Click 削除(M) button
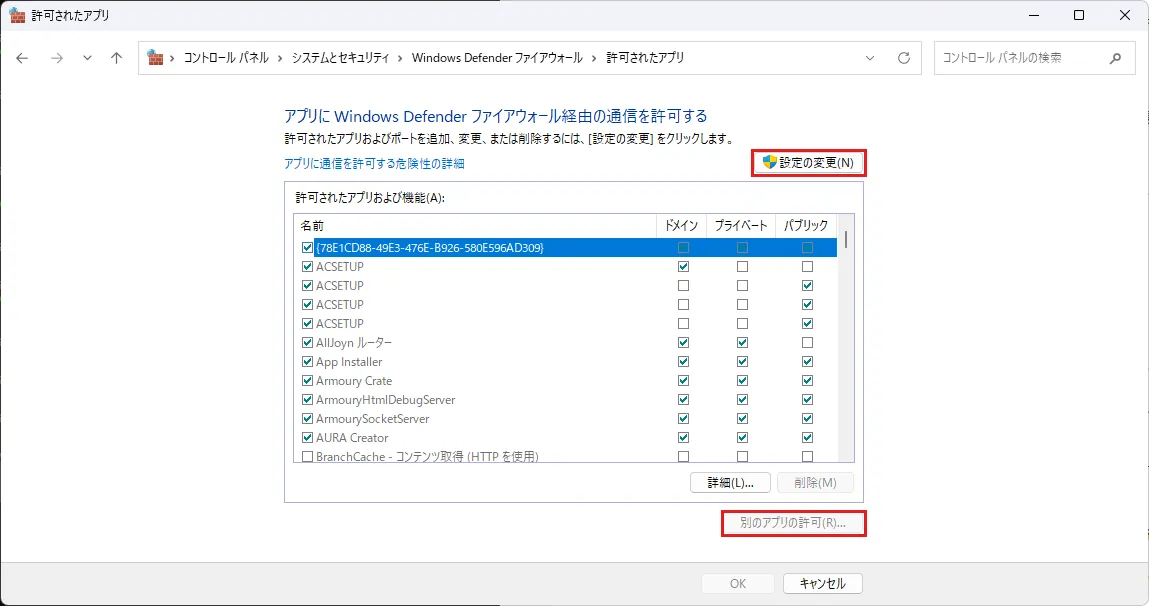The height and width of the screenshot is (606, 1149). [815, 483]
